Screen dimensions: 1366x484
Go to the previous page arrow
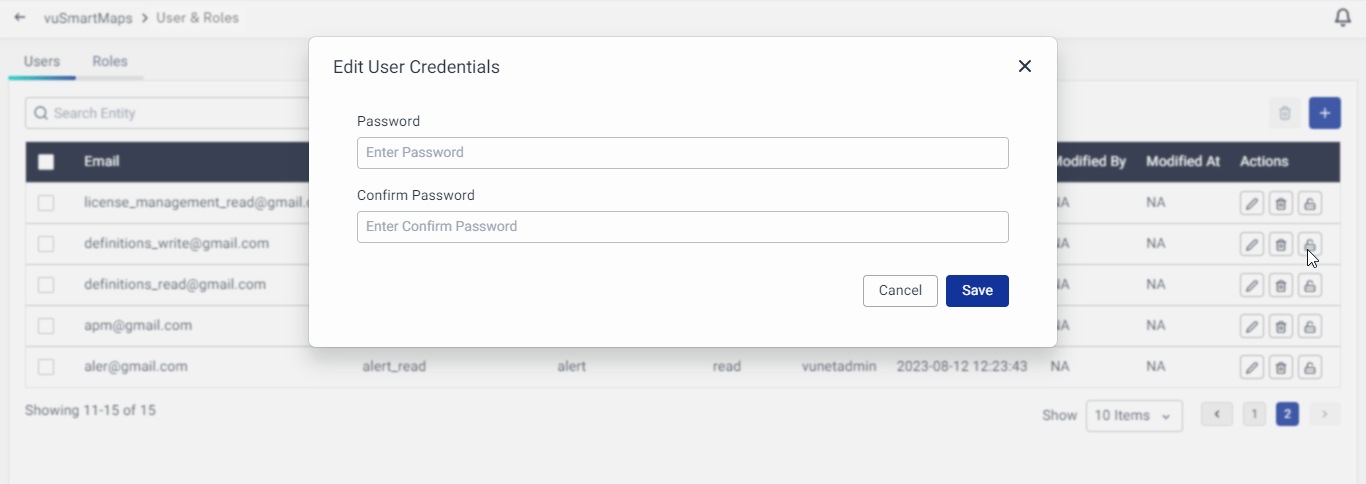coord(1217,414)
